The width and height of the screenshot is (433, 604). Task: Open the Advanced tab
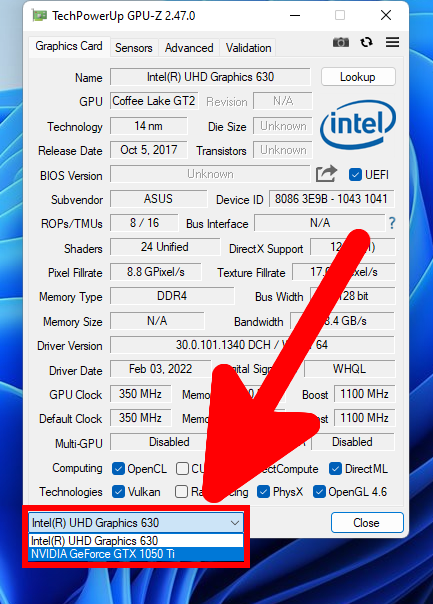pos(189,48)
